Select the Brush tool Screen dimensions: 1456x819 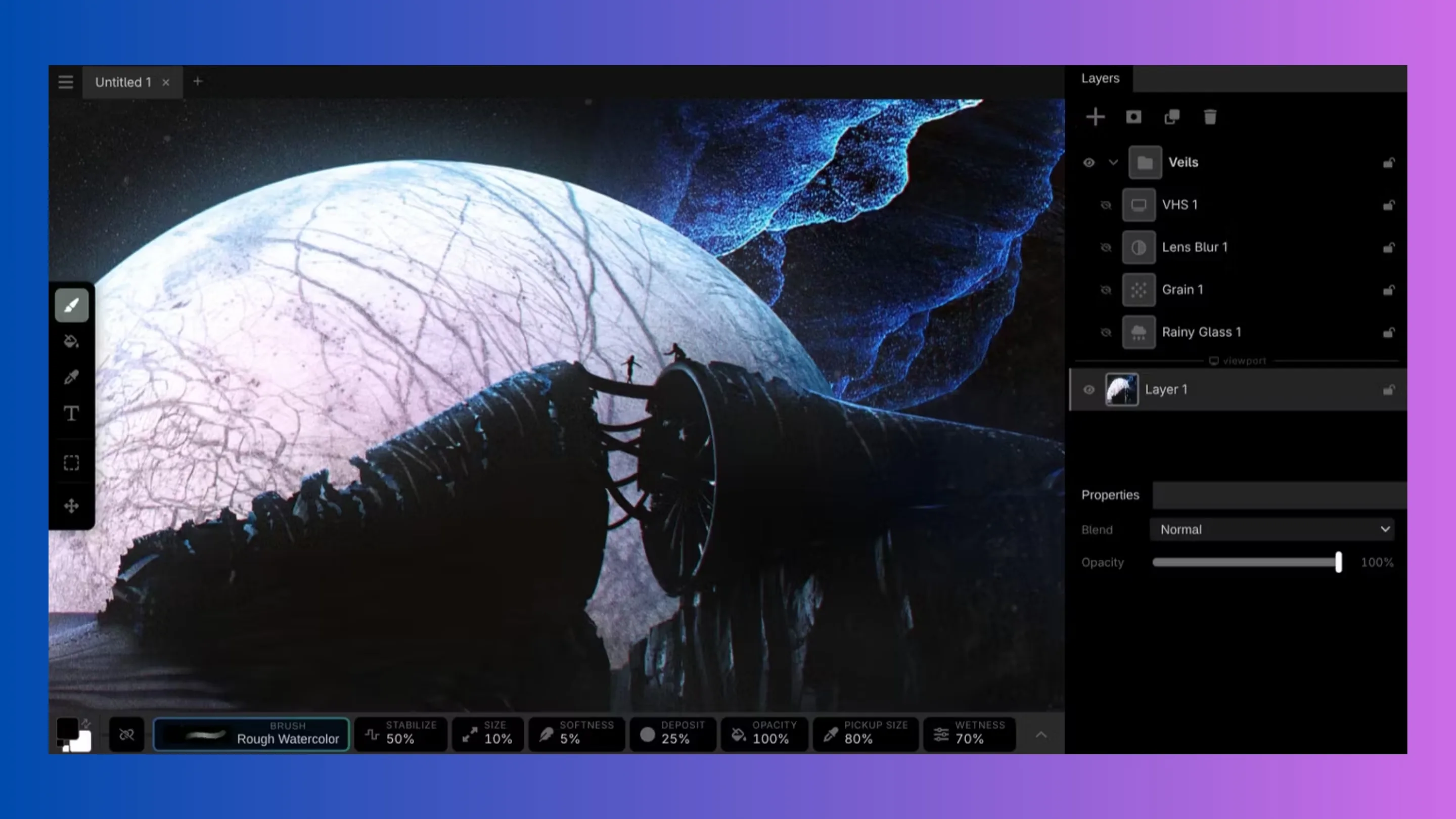pyautogui.click(x=72, y=306)
